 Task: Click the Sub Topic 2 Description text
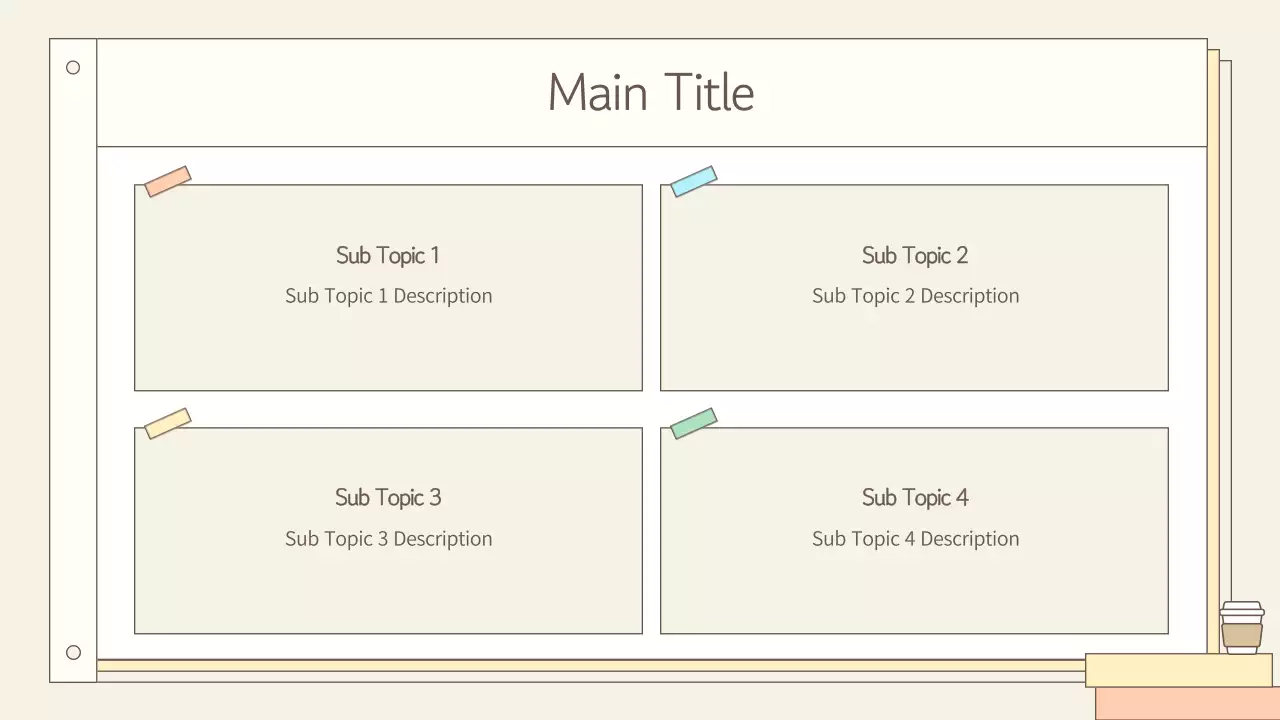click(915, 296)
